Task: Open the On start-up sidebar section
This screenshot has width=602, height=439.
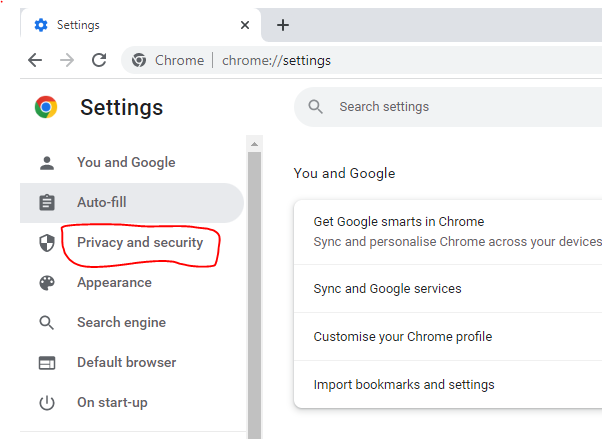Action: [132, 403]
